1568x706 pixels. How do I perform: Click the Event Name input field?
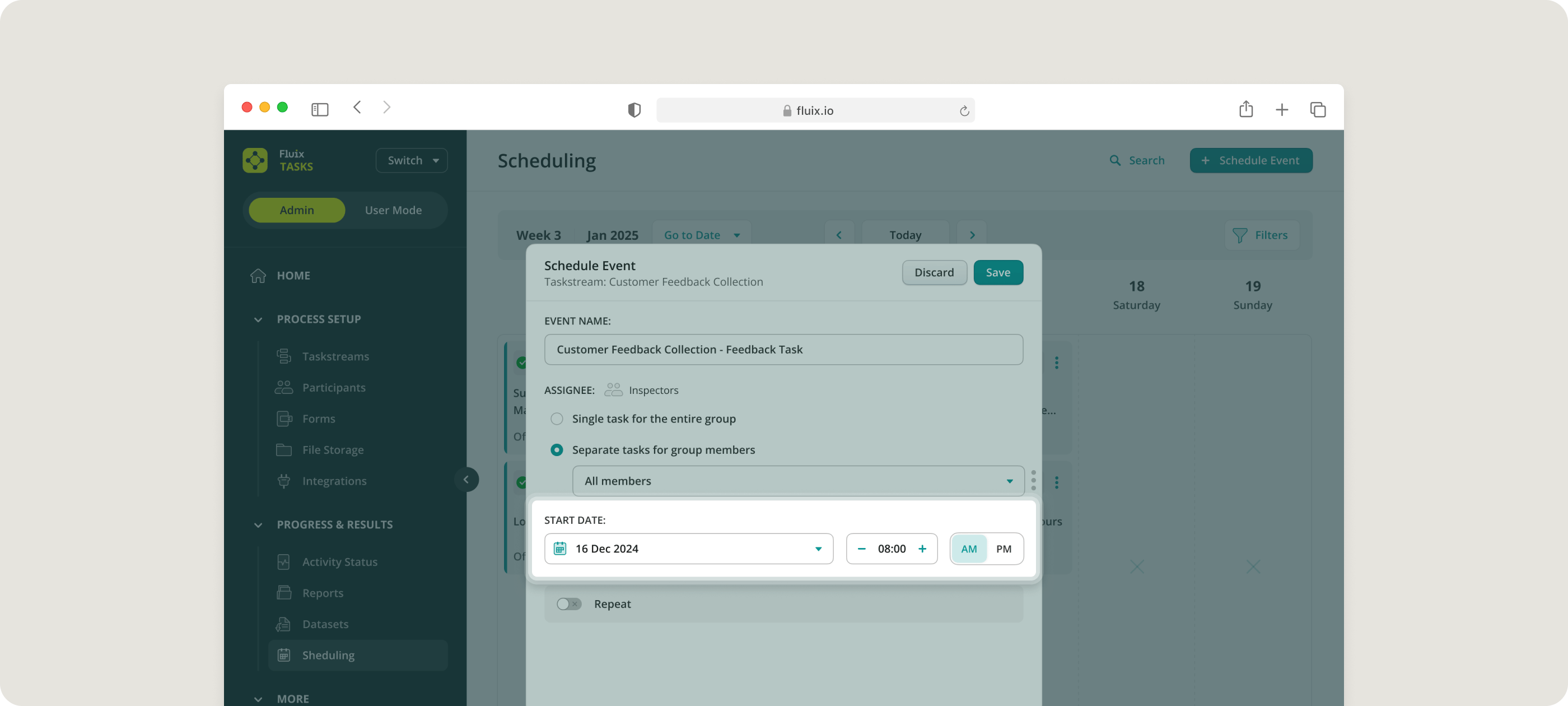click(783, 350)
